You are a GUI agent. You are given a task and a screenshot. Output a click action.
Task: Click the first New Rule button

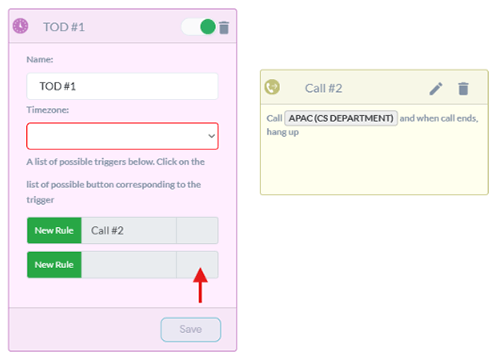point(54,230)
